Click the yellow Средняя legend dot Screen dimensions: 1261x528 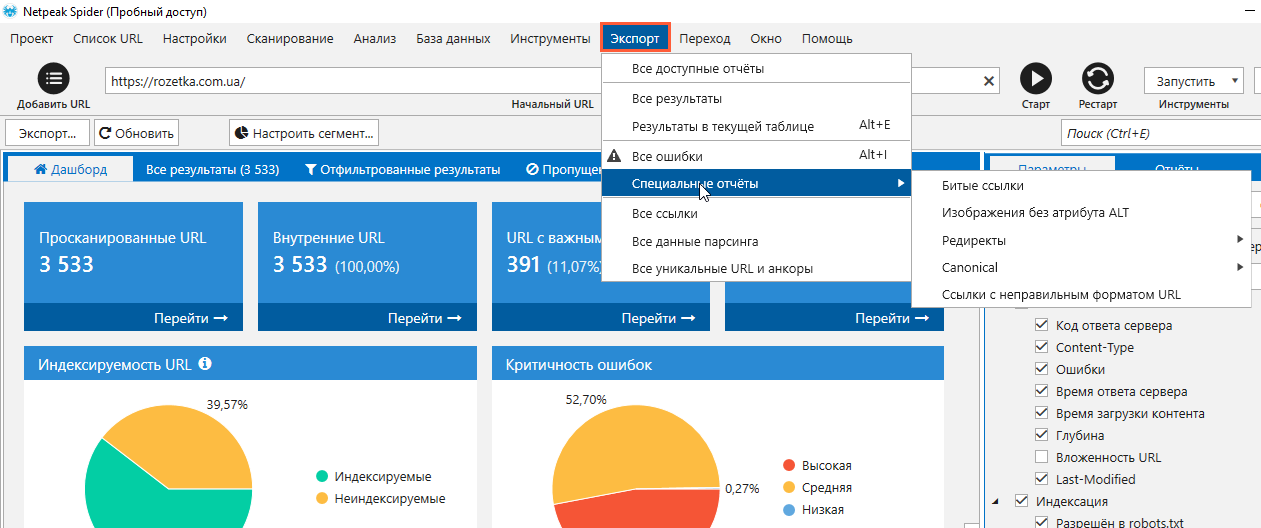click(x=789, y=488)
